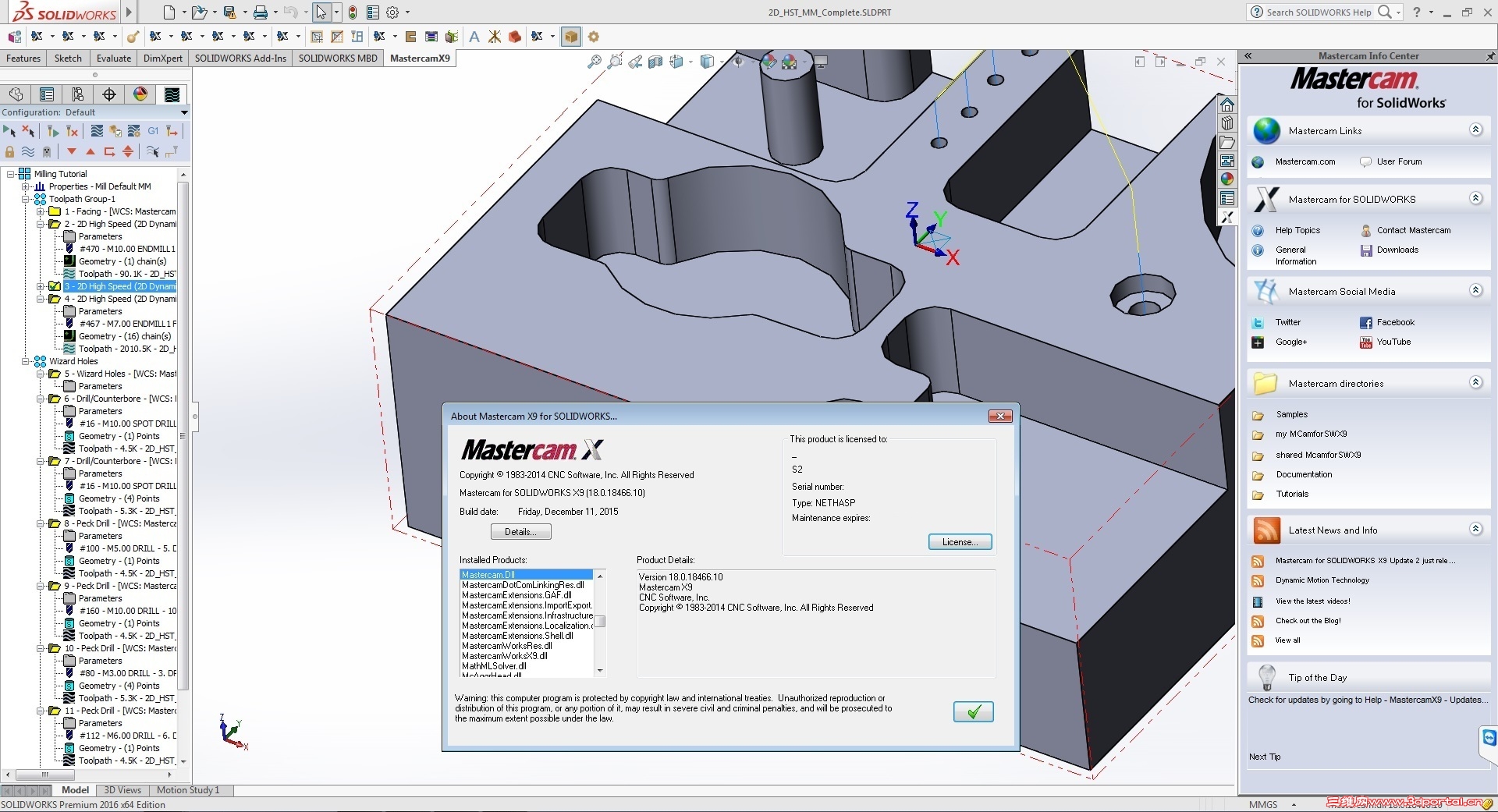
Task: Open the Motion Study 1 tab
Action: (188, 790)
